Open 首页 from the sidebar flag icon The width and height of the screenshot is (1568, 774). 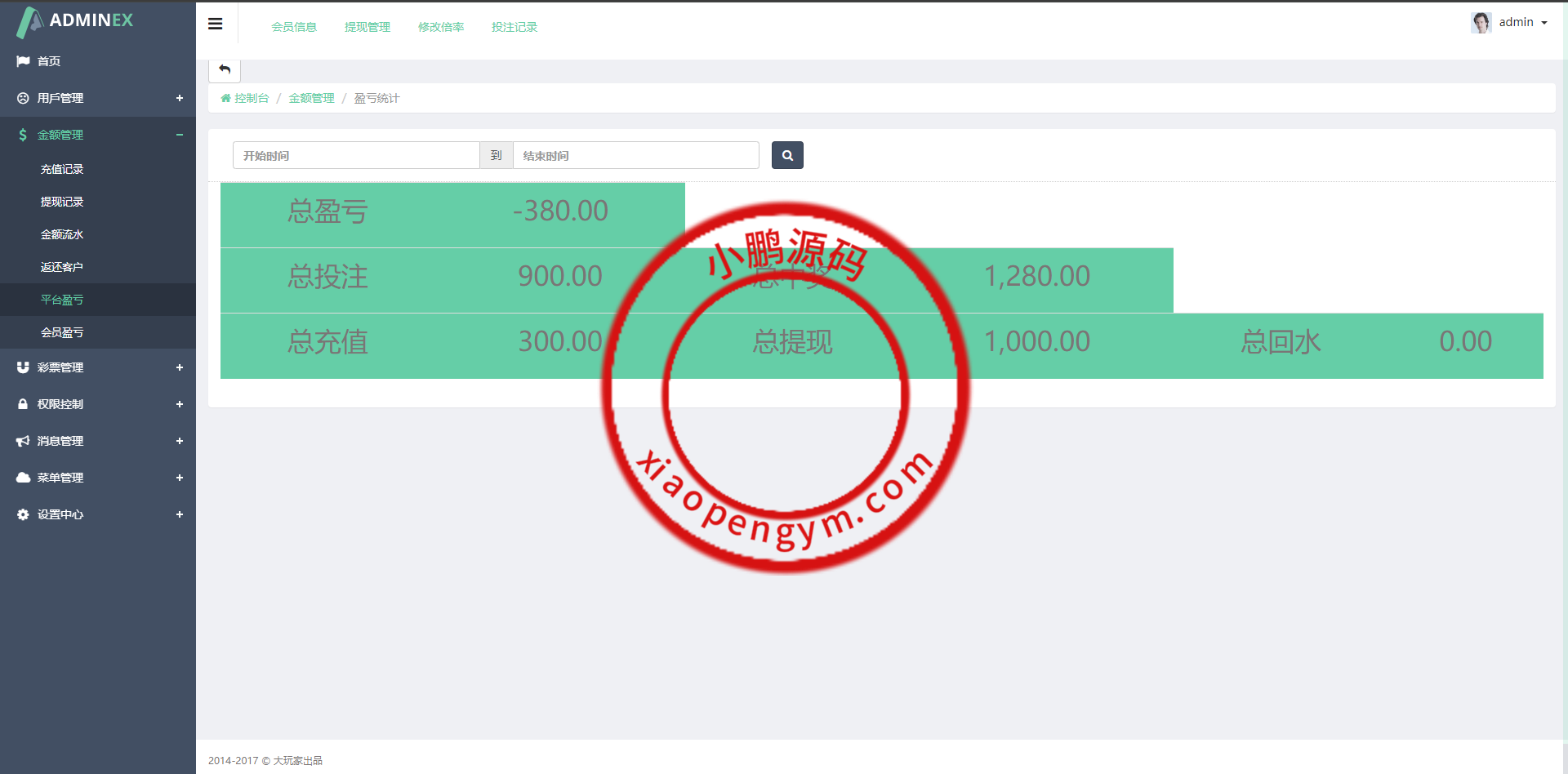point(23,61)
